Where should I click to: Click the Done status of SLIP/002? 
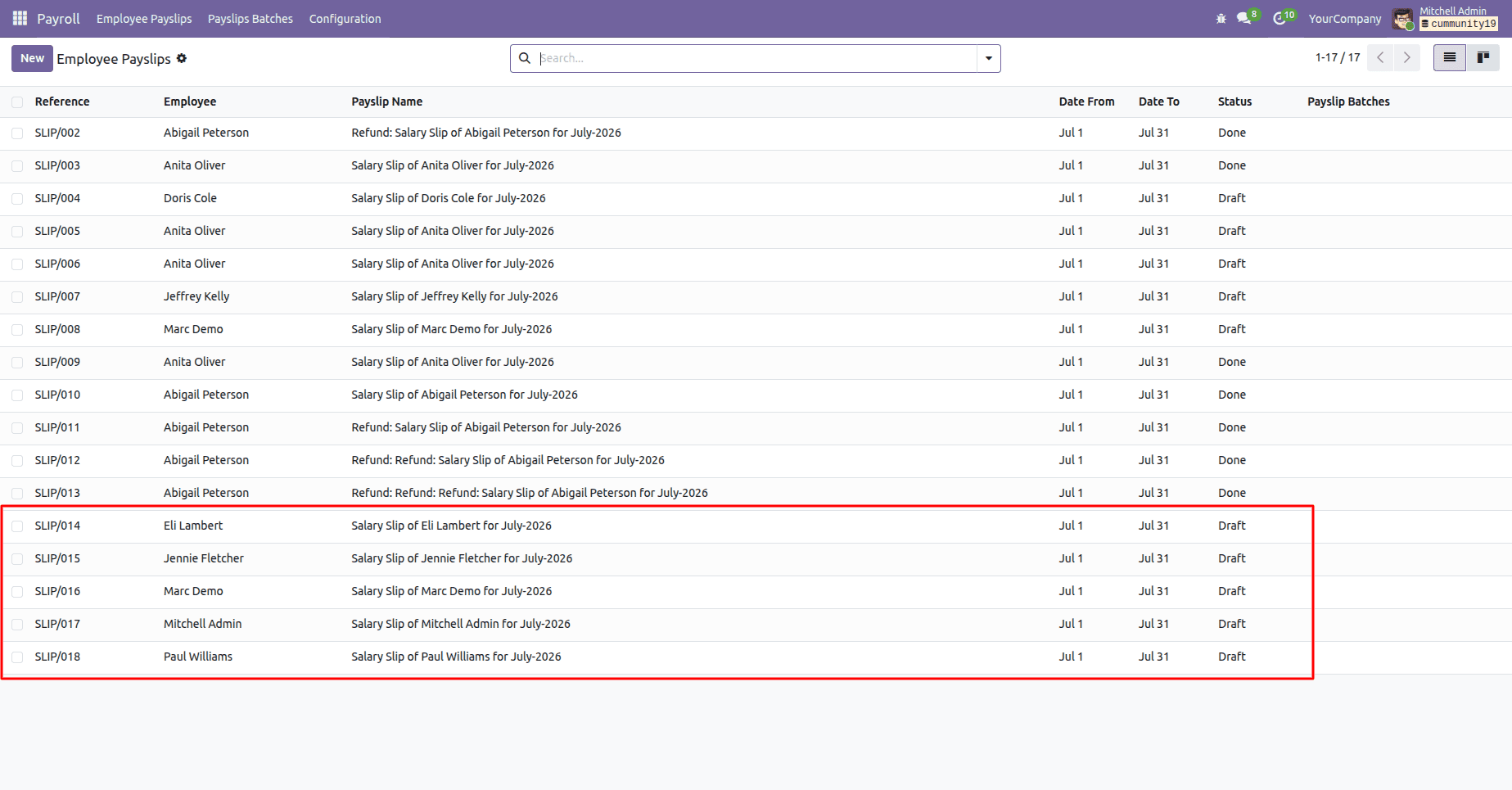point(1232,133)
